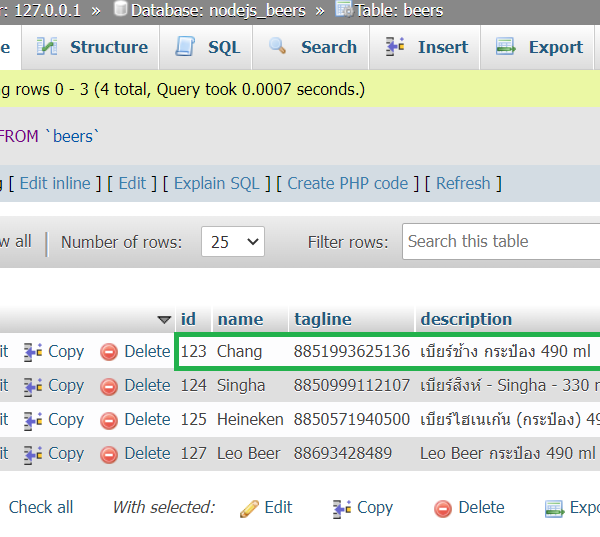Open the Search tab
Image resolution: width=600 pixels, height=537 pixels.
point(313,47)
